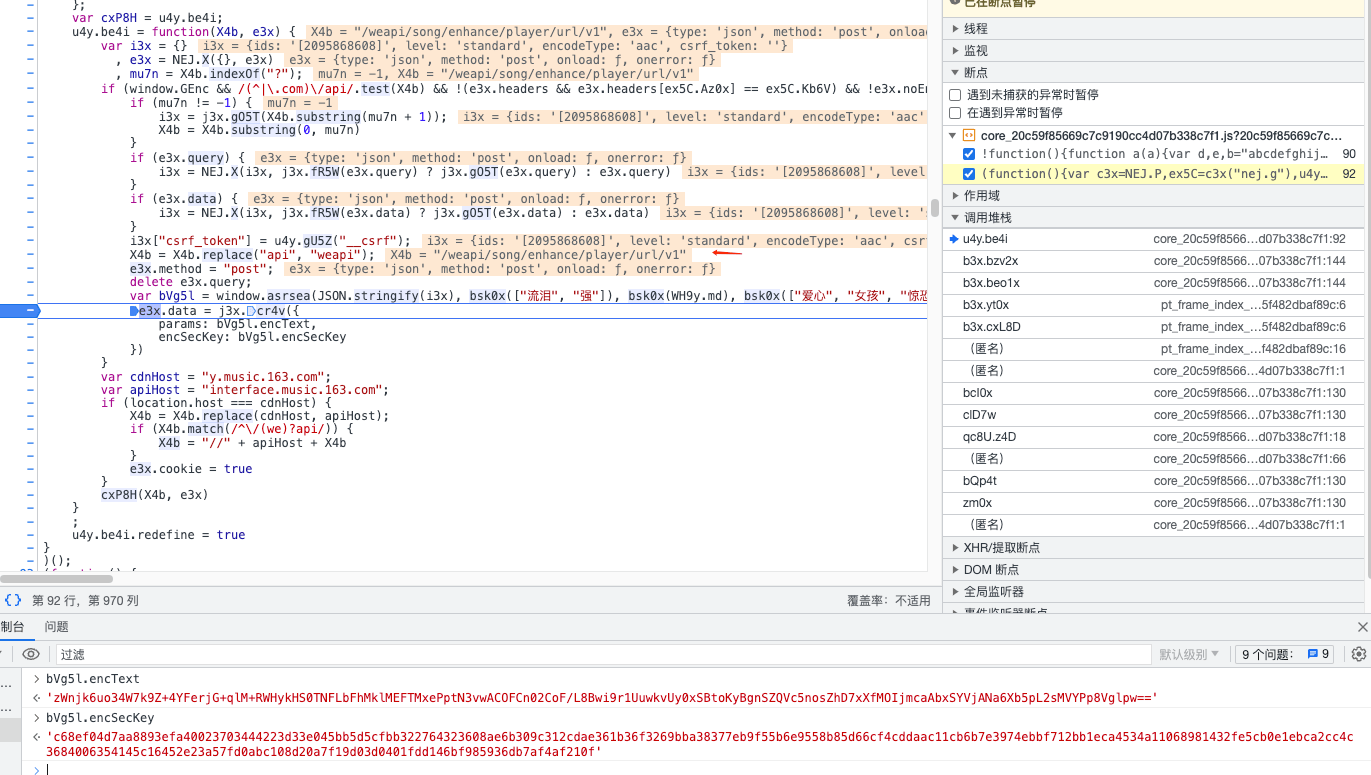Click the console 过滤 filter input
Viewport: 1371px width, 775px height.
(600, 654)
